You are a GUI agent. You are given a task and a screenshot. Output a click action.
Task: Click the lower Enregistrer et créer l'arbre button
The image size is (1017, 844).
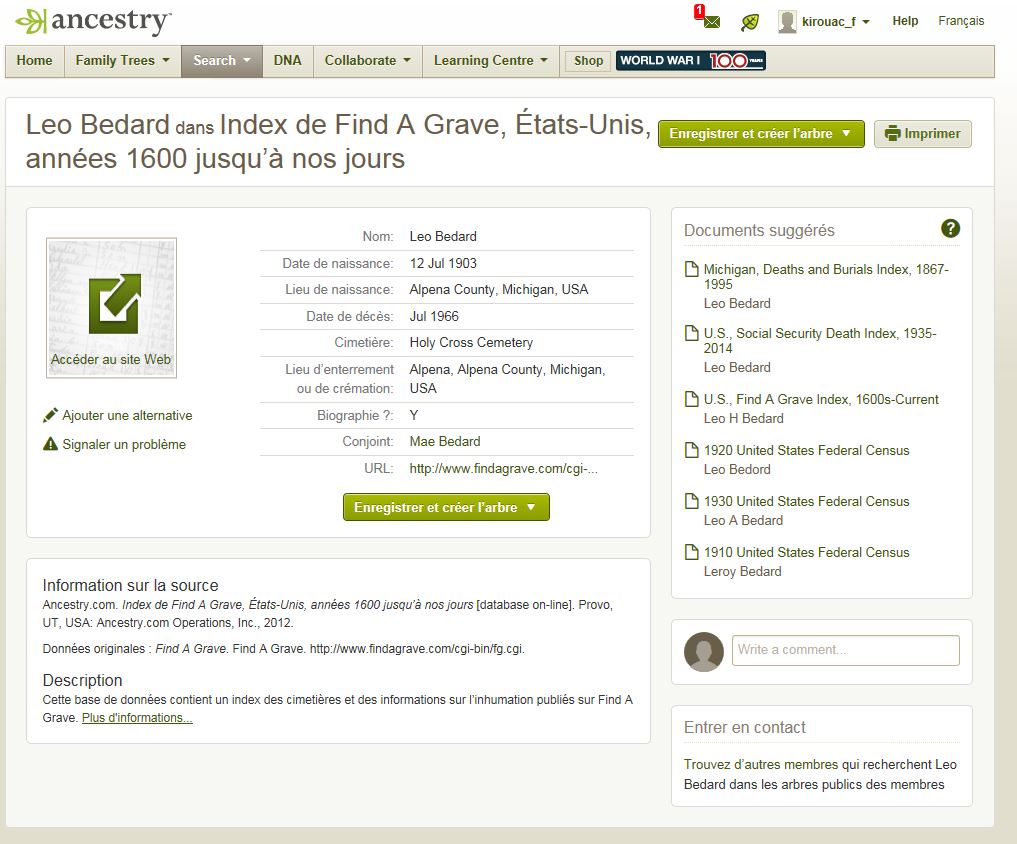point(446,507)
